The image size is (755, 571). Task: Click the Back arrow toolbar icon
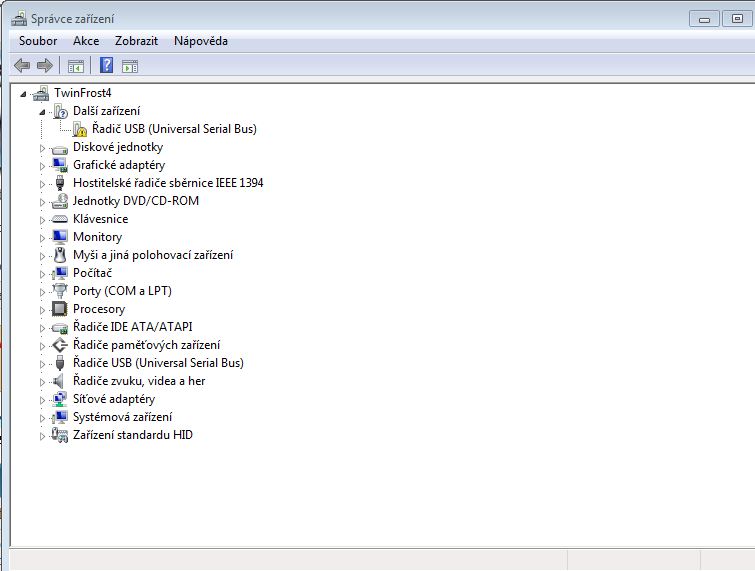pos(22,65)
